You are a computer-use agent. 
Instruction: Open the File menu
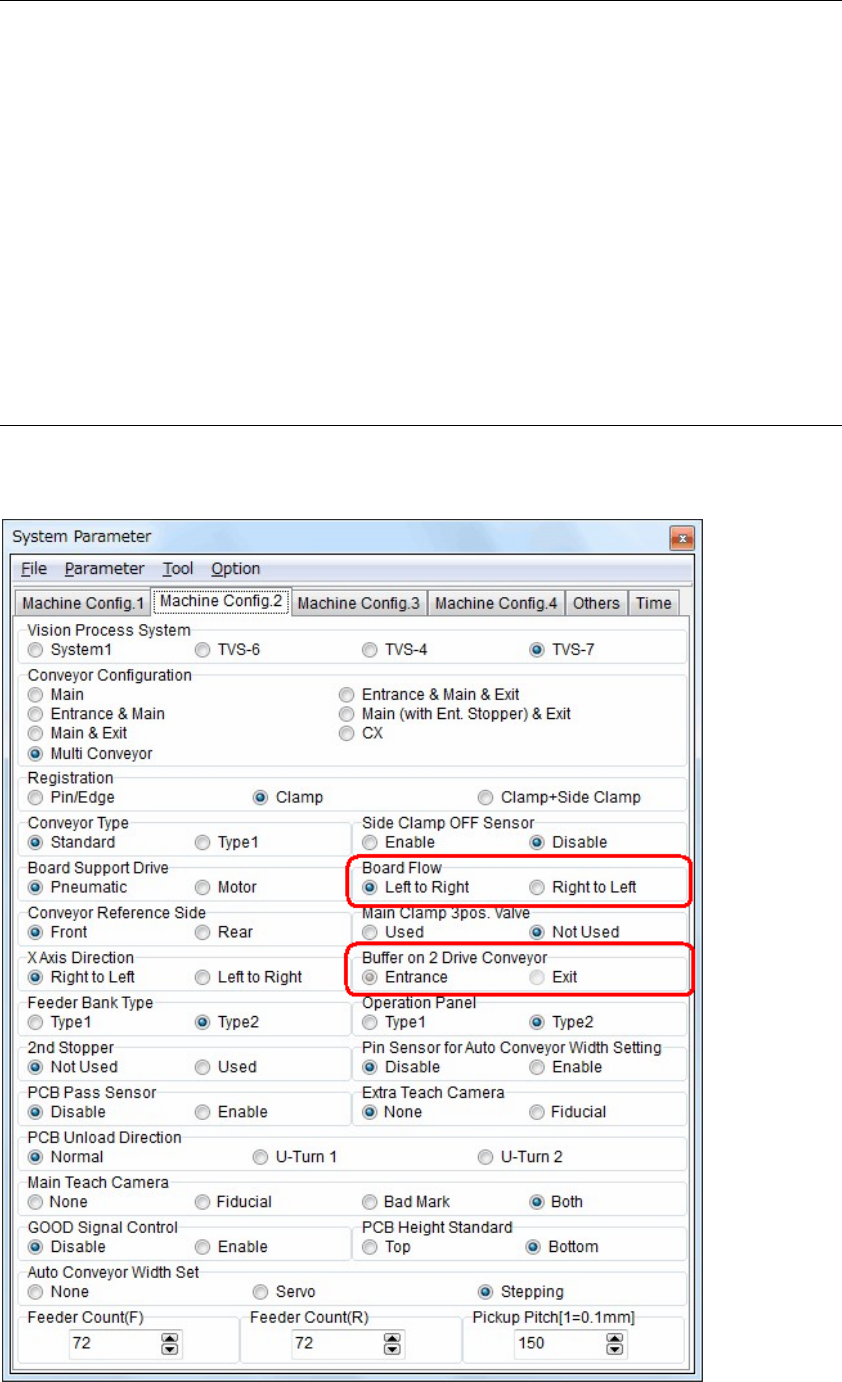click(x=33, y=568)
